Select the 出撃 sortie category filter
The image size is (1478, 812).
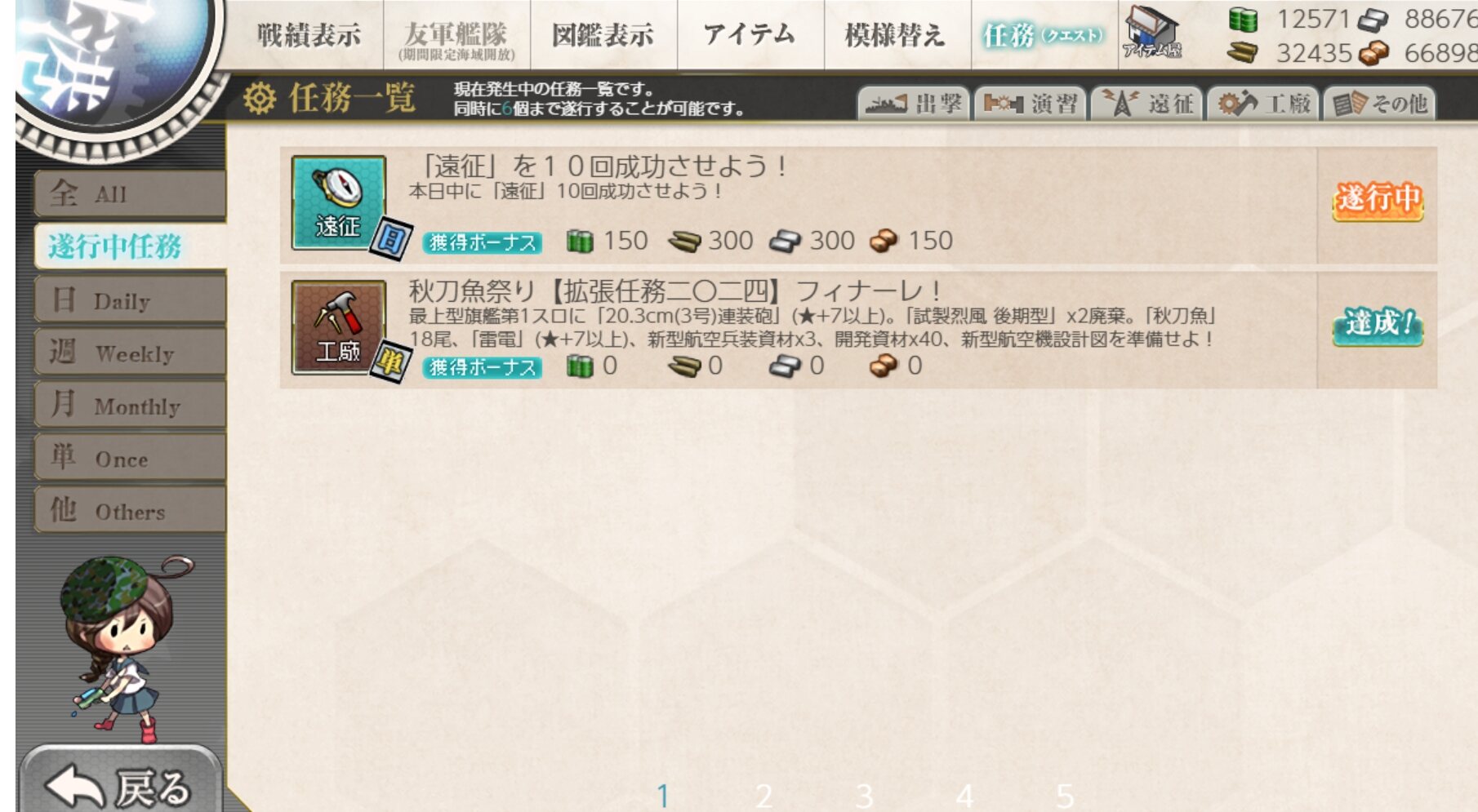click(x=913, y=104)
